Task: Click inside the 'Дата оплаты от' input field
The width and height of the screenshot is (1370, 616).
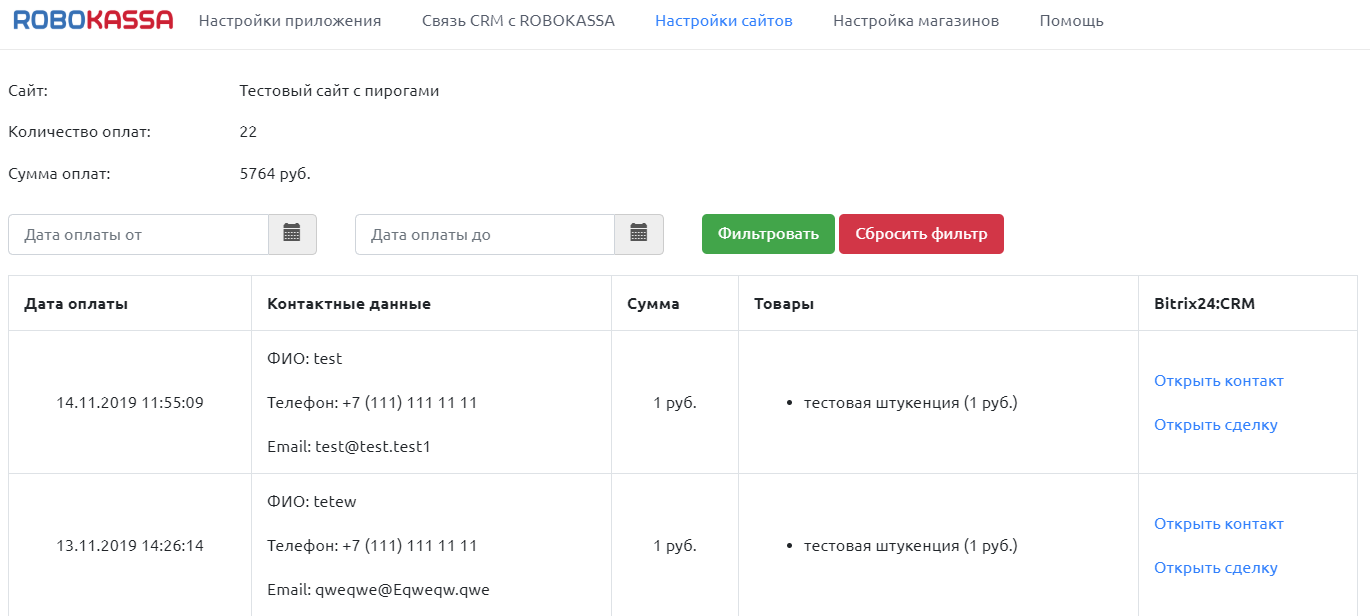Action: point(140,234)
